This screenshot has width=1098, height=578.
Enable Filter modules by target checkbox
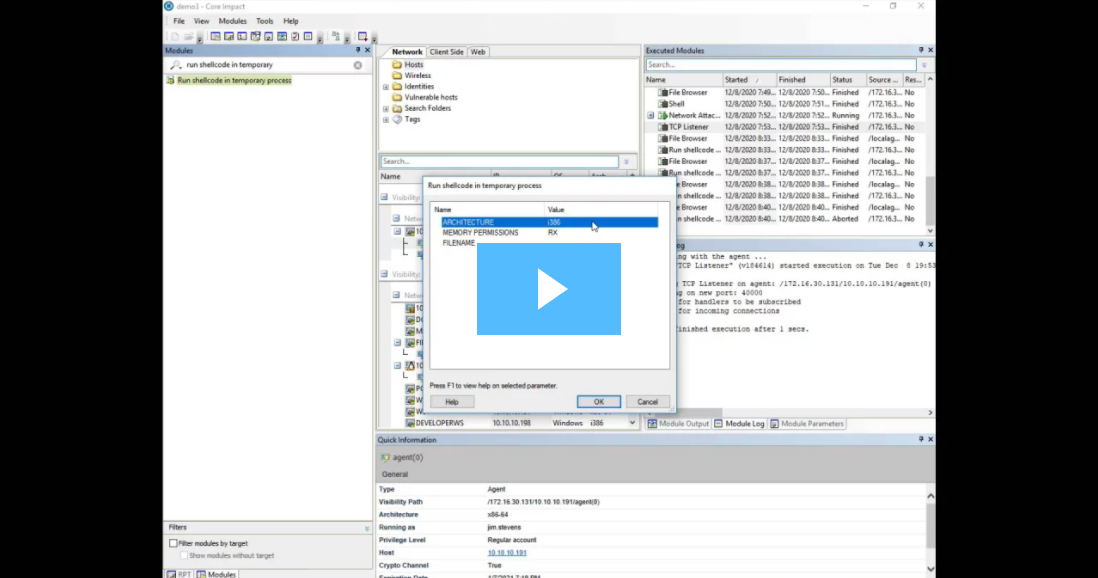[173, 543]
